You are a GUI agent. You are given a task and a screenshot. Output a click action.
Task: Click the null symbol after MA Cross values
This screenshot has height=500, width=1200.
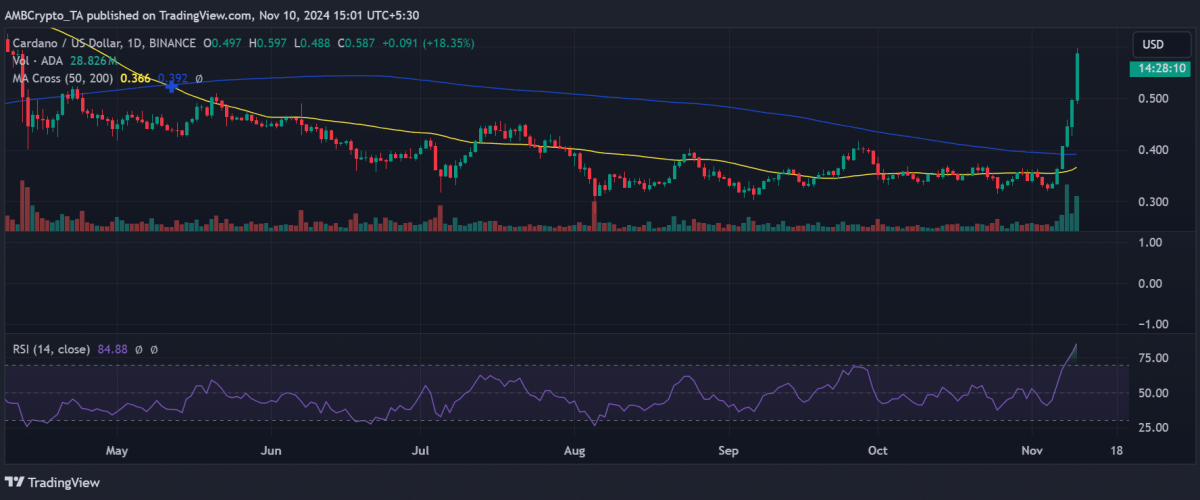(x=198, y=78)
